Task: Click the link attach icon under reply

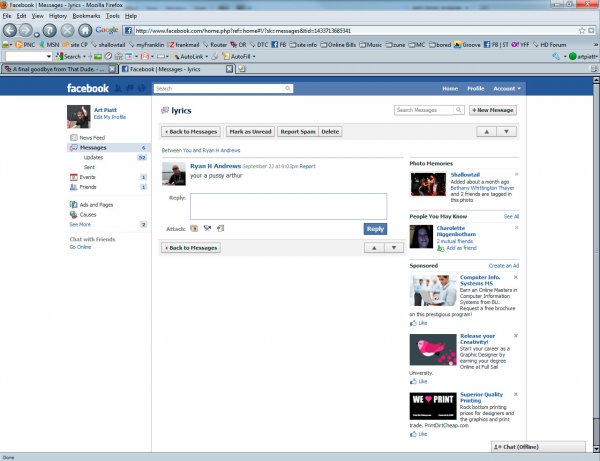Action: (220, 228)
